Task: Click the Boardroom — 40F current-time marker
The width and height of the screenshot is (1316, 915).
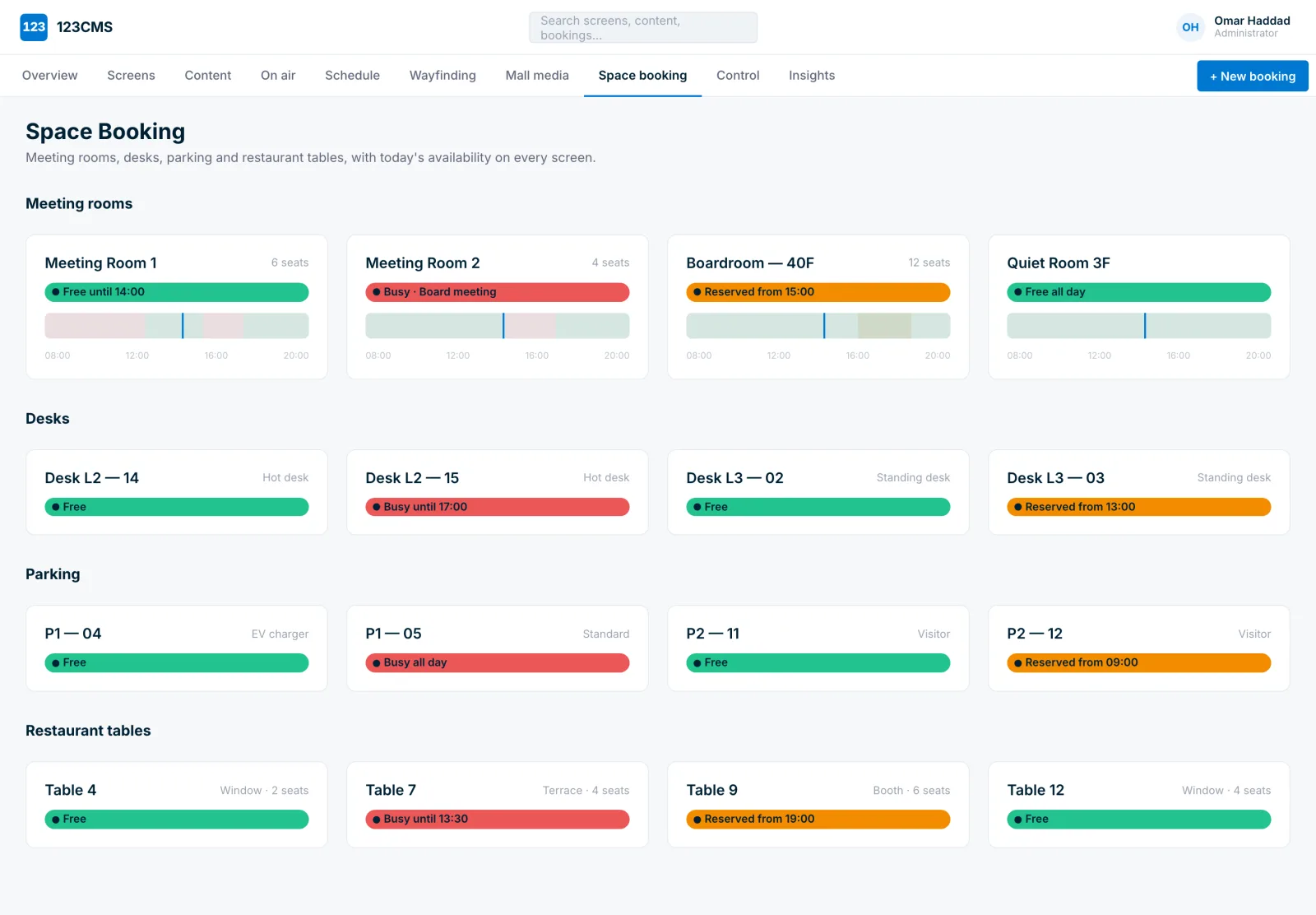Action: [823, 326]
